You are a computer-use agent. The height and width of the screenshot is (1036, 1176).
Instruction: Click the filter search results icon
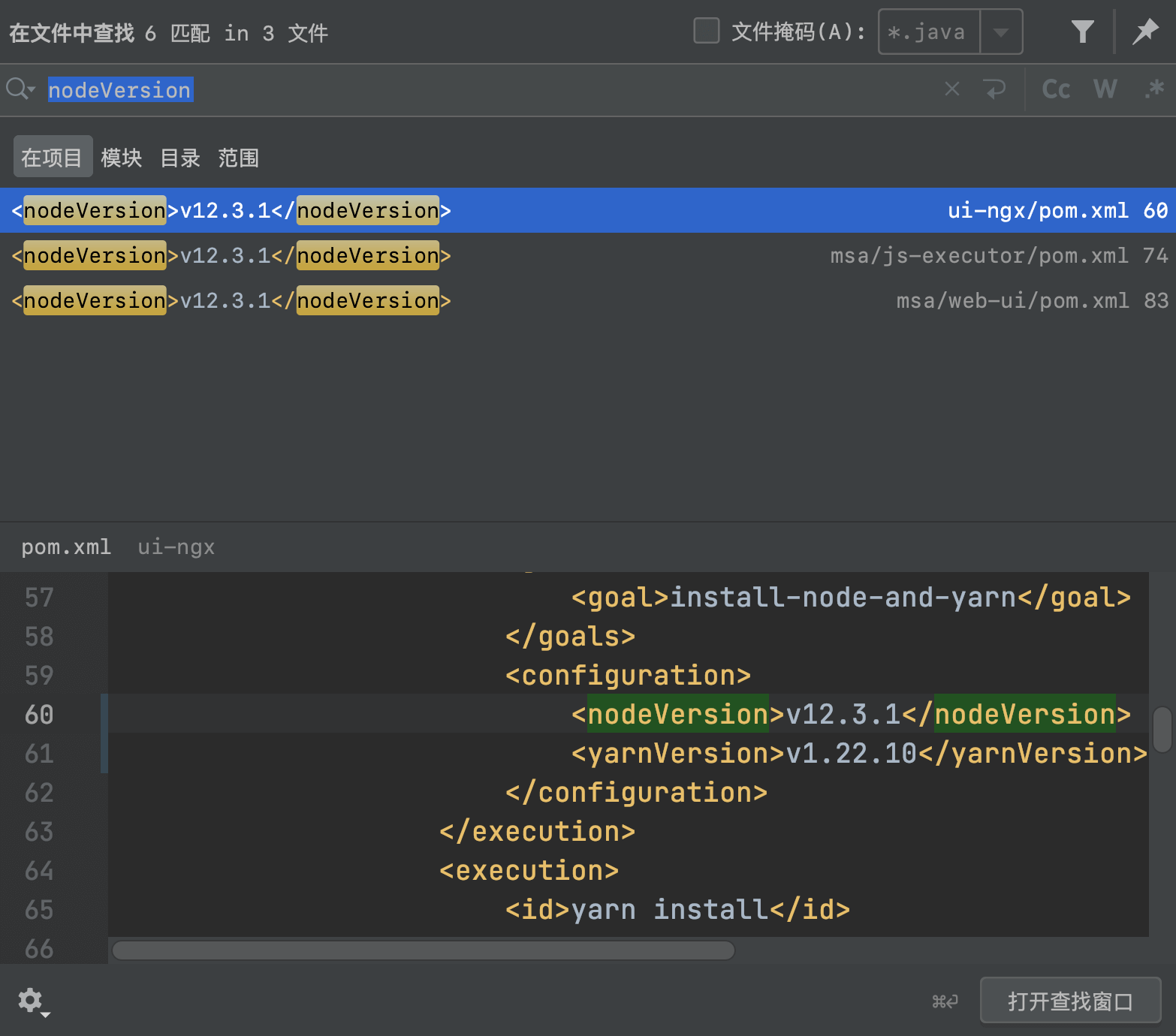tap(1082, 32)
